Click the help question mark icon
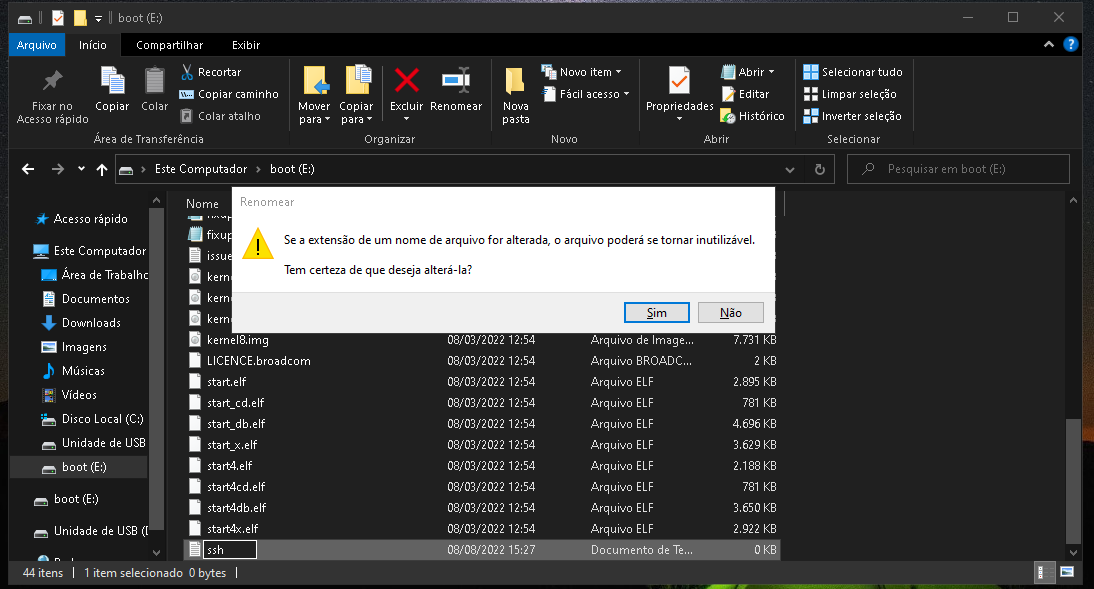This screenshot has height=589, width=1094. (1070, 45)
